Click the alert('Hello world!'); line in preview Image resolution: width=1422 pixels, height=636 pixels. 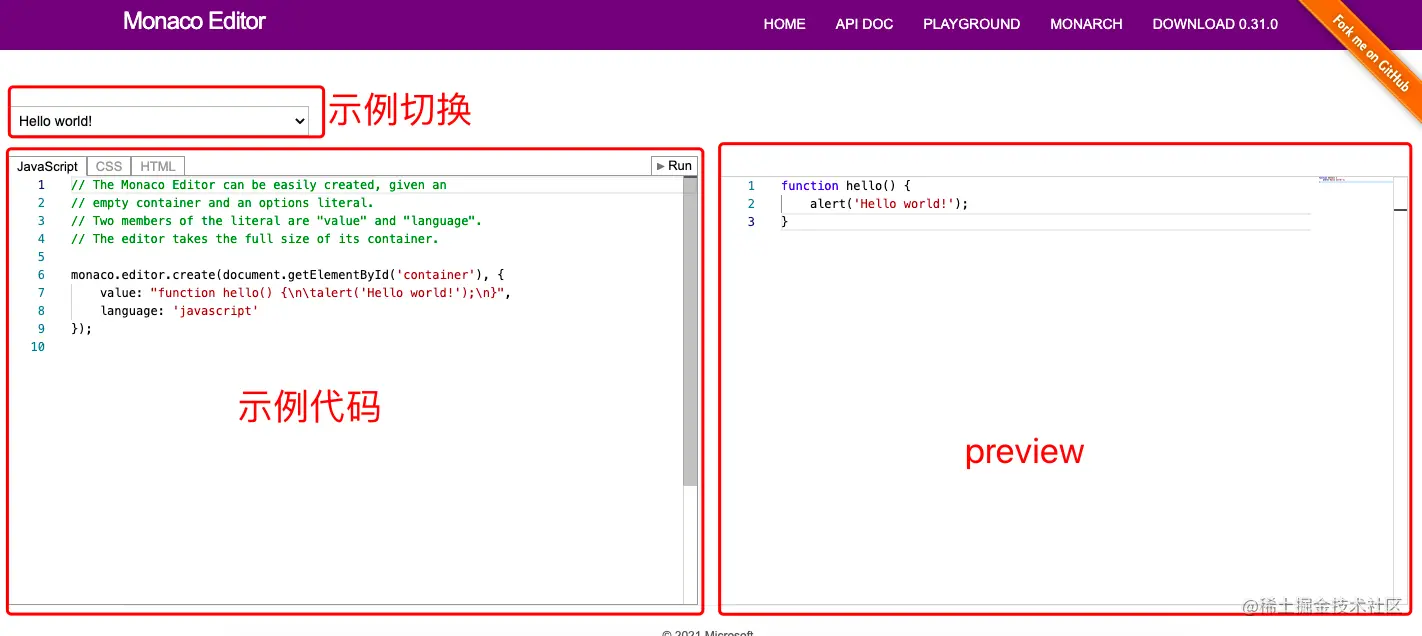pos(890,204)
